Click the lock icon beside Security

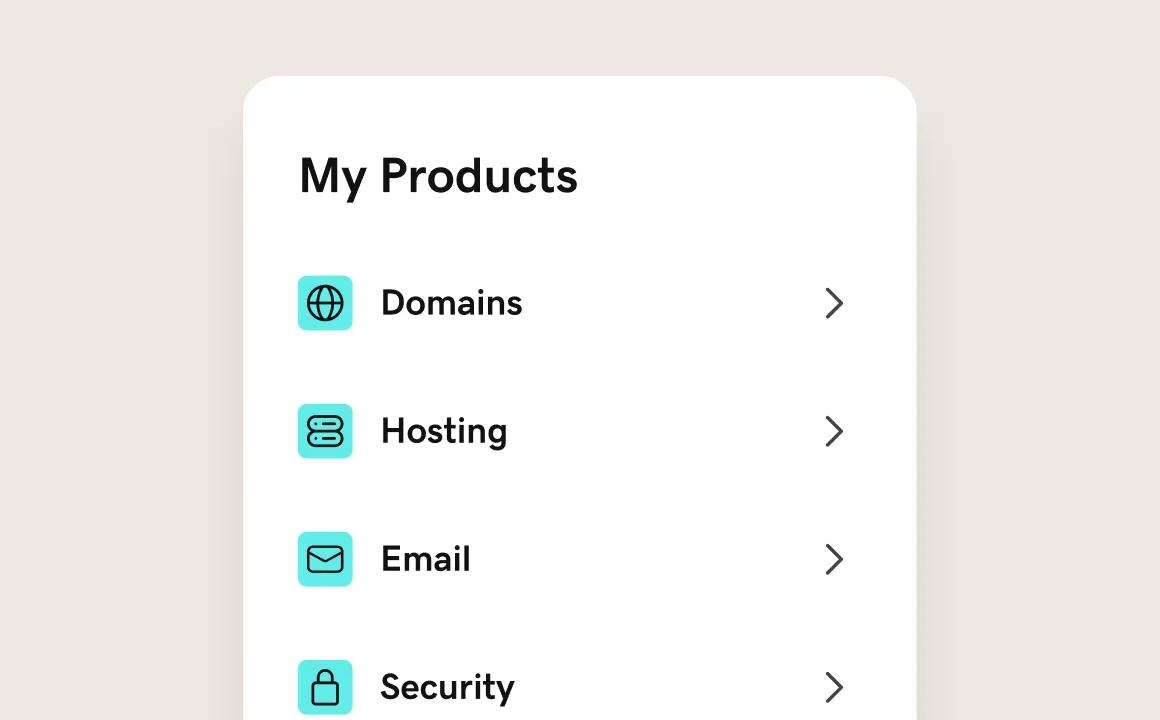325,687
